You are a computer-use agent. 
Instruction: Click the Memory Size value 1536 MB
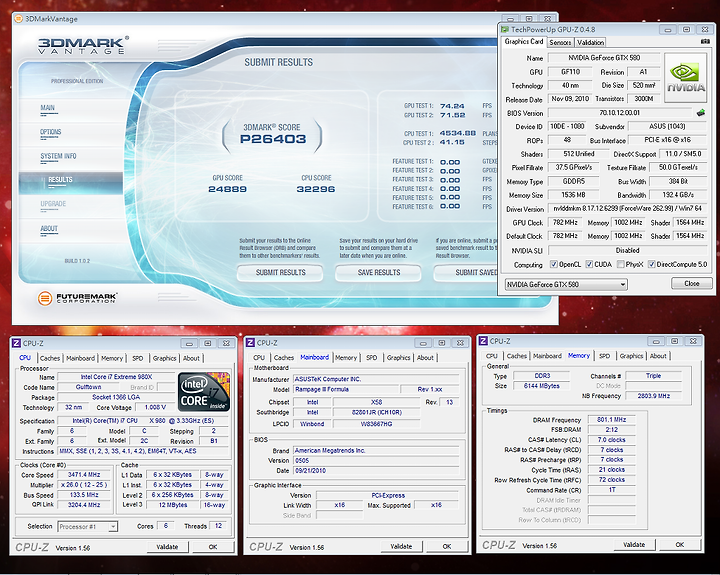(574, 195)
